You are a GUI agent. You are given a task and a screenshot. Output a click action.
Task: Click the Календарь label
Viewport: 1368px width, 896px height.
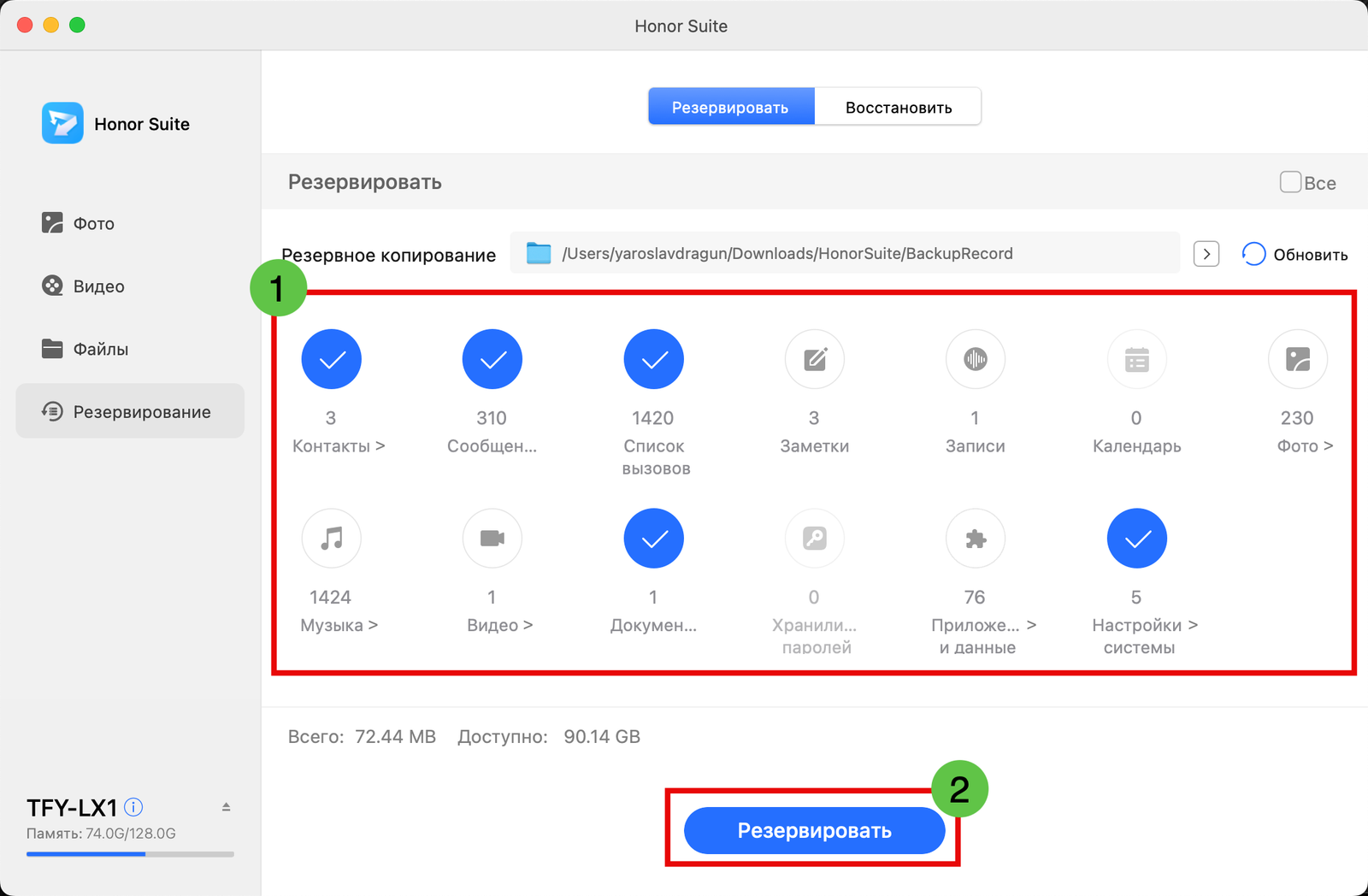coord(1137,446)
